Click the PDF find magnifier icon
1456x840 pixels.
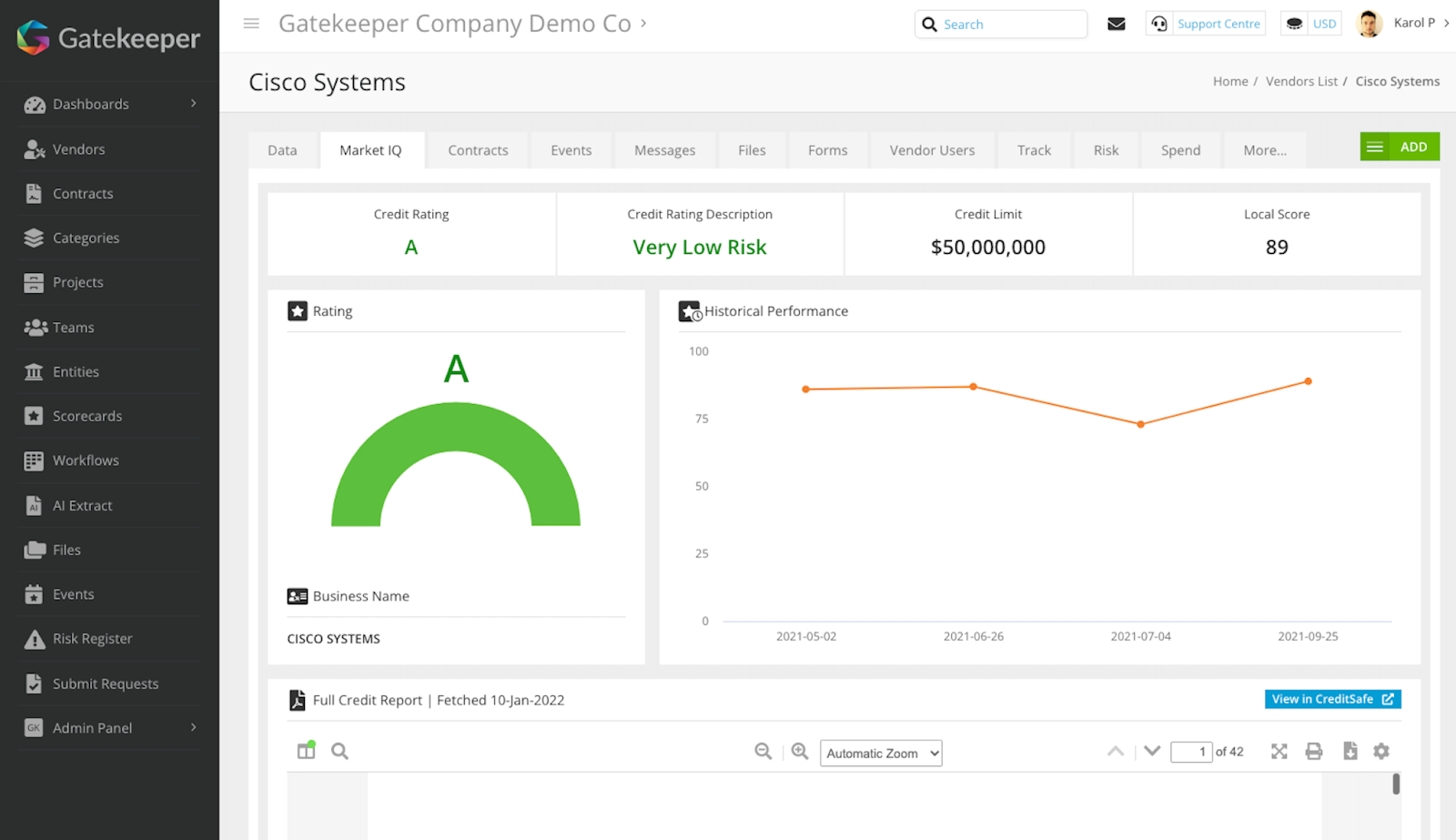tap(339, 751)
